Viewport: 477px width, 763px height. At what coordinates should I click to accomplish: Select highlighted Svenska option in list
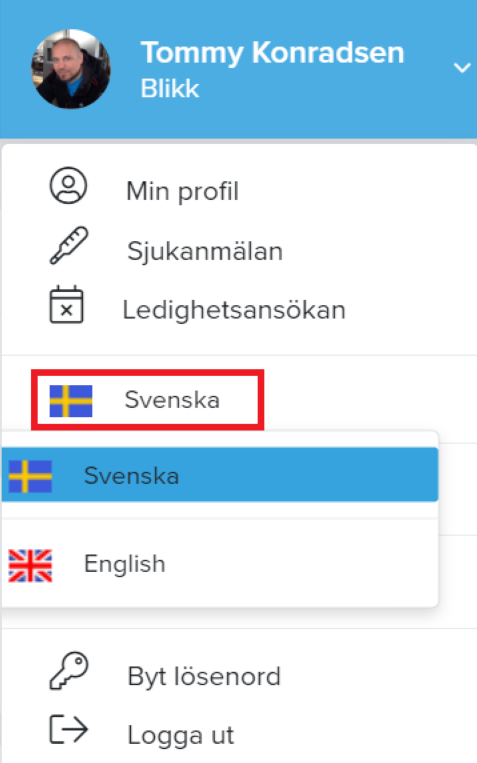[220, 474]
